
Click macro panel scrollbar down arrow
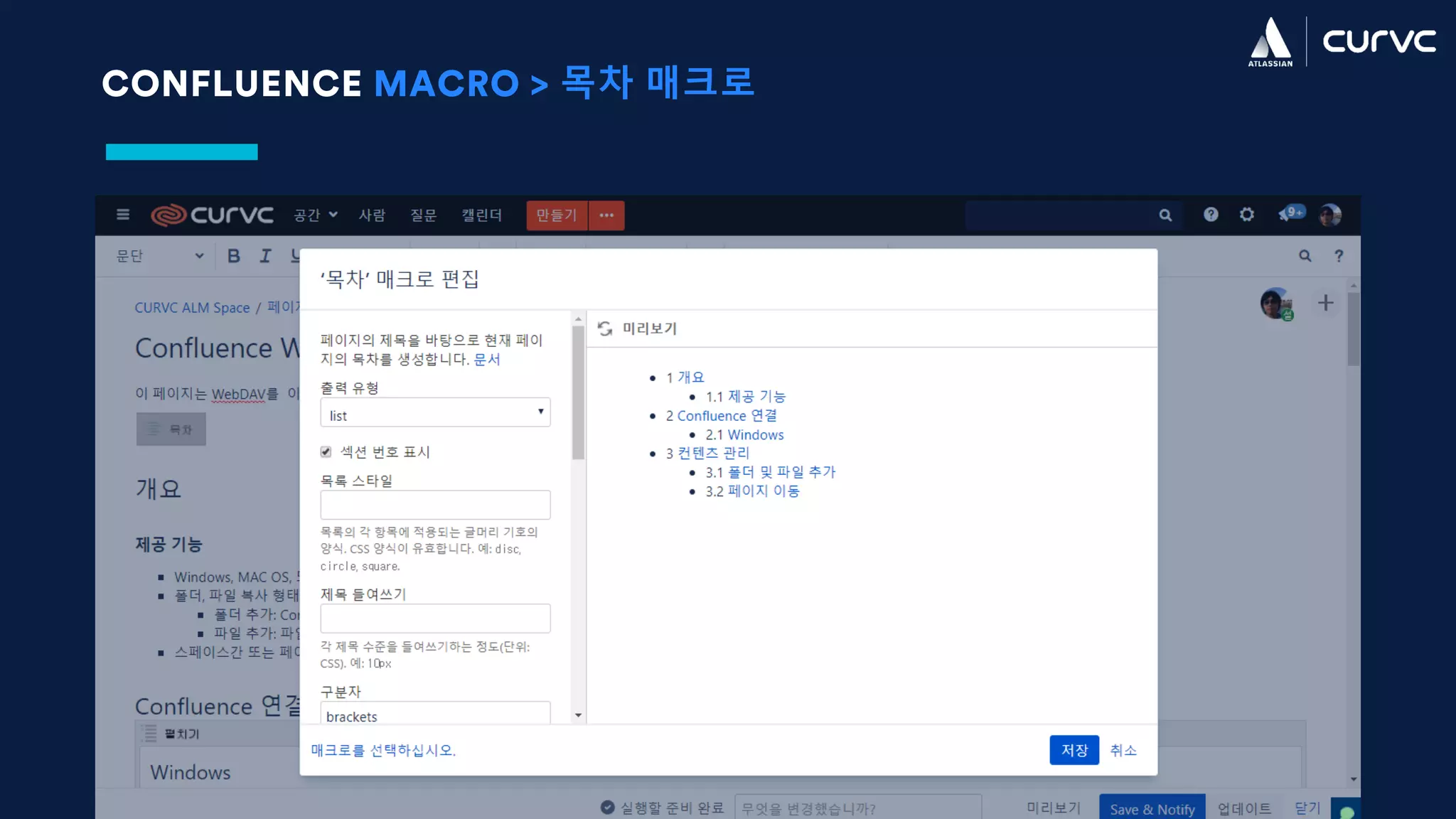click(578, 715)
